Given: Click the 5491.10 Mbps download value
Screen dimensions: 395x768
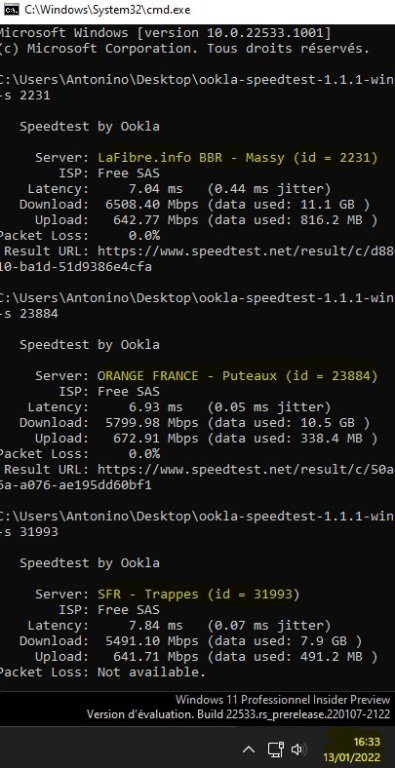Looking at the screenshot, I should point(151,641).
